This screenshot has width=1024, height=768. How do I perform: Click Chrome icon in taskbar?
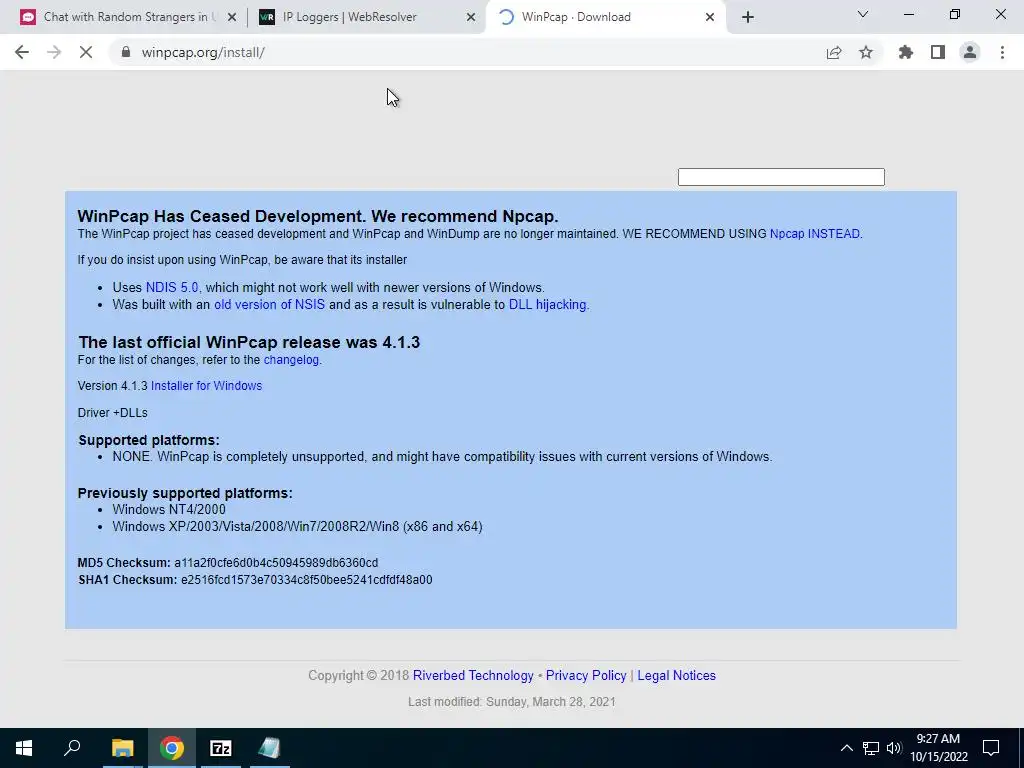point(172,748)
